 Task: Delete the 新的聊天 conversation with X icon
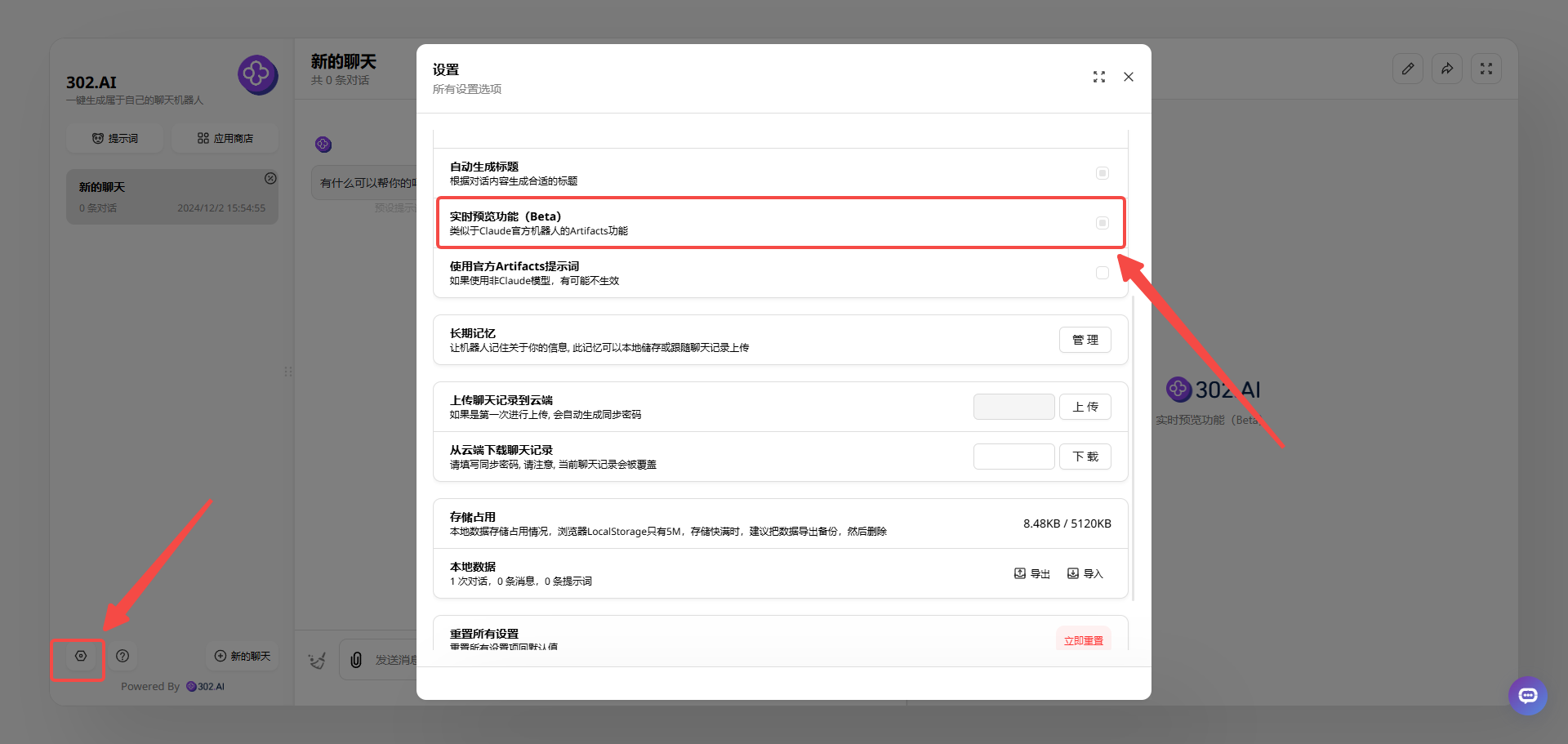coord(270,178)
